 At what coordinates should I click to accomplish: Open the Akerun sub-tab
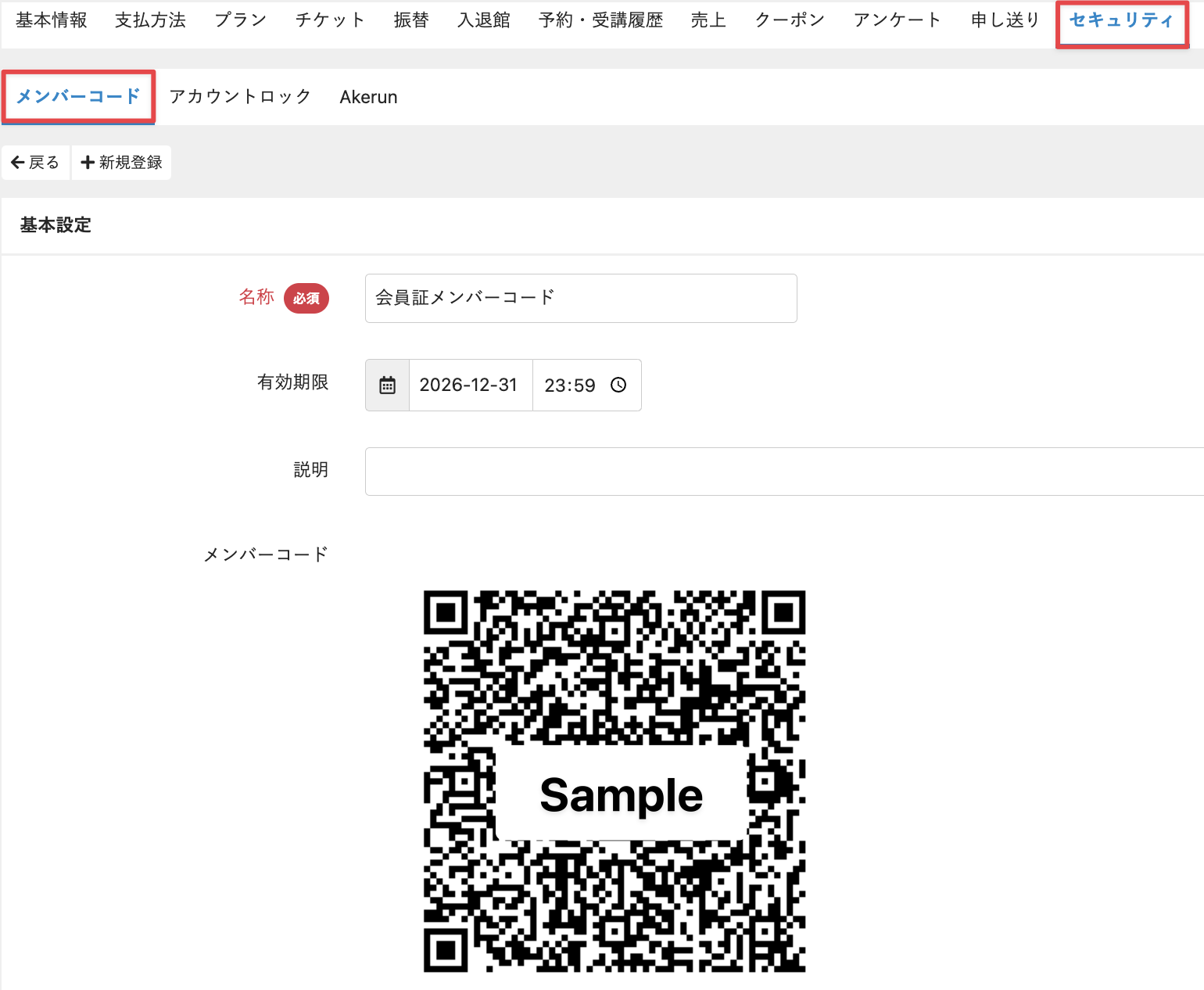tap(368, 97)
